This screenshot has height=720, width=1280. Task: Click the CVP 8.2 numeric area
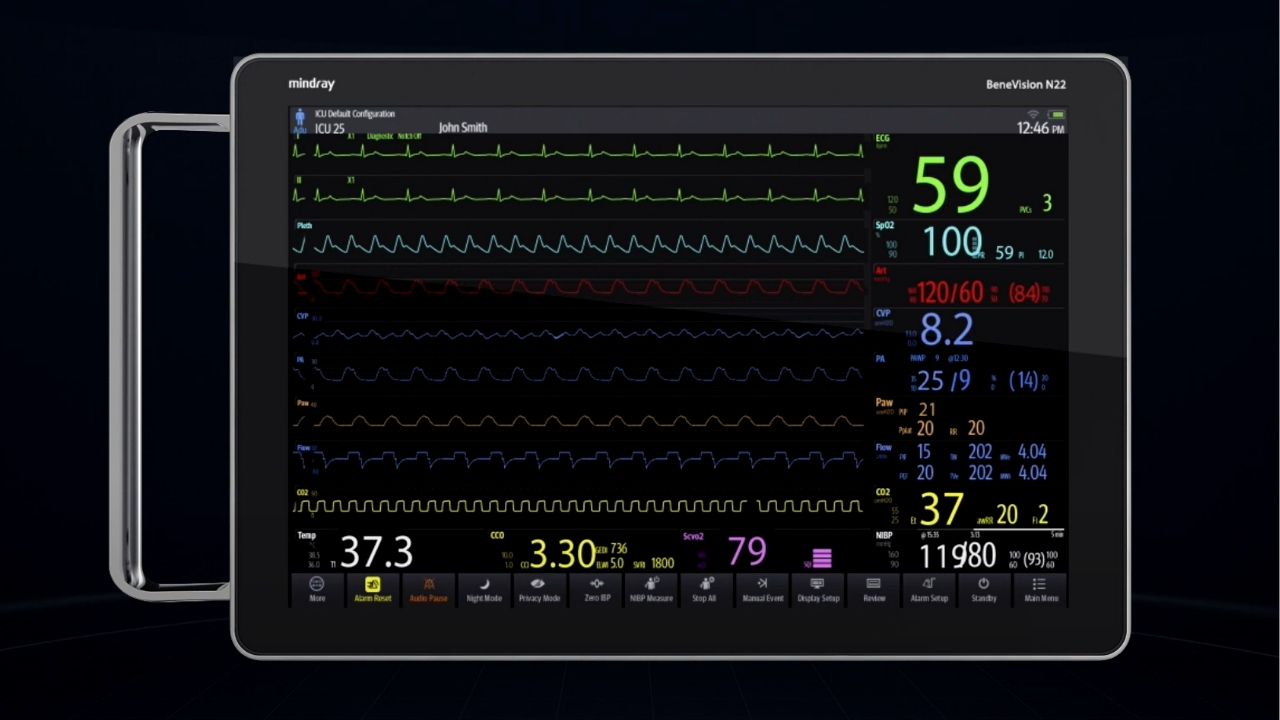click(x=945, y=330)
